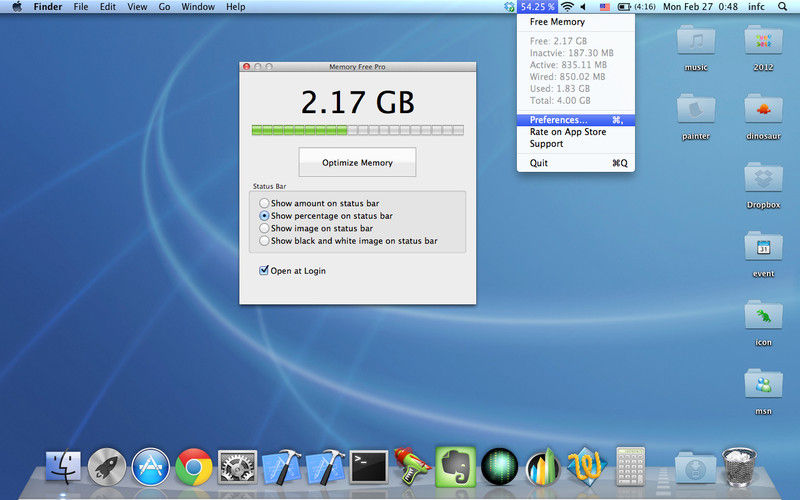Viewport: 800px width, 500px height.
Task: Uncheck the Open at Login checkbox
Action: [264, 270]
